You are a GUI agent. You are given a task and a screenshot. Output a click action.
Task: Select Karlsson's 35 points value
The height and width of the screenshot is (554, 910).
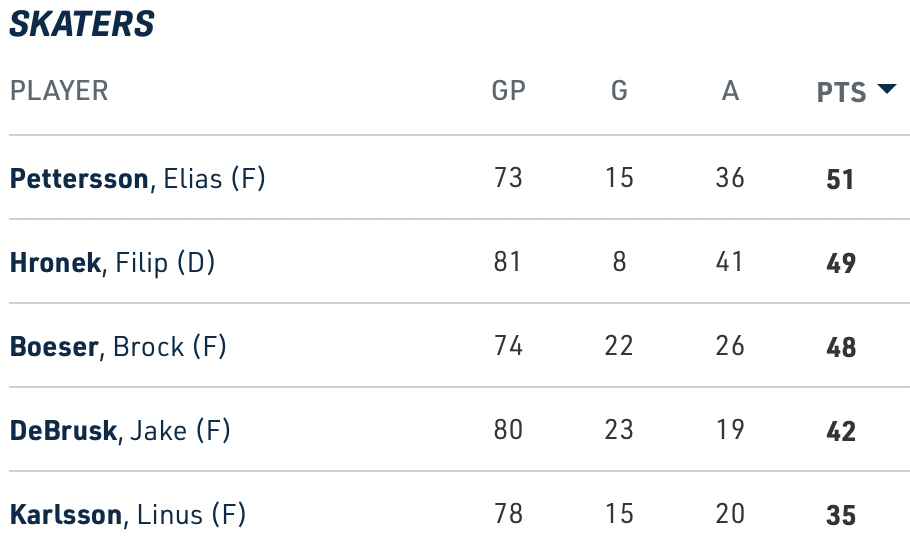pyautogui.click(x=841, y=516)
